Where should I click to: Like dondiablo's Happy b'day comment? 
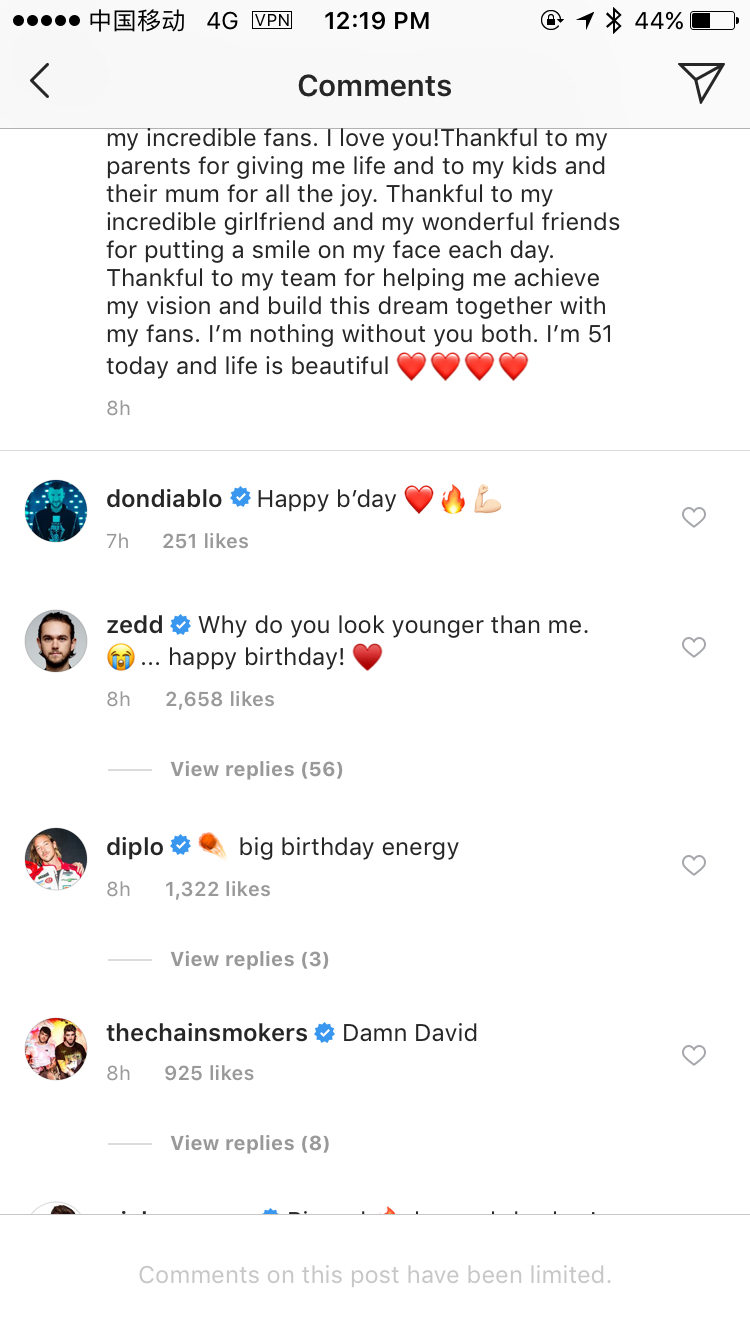[x=693, y=517]
